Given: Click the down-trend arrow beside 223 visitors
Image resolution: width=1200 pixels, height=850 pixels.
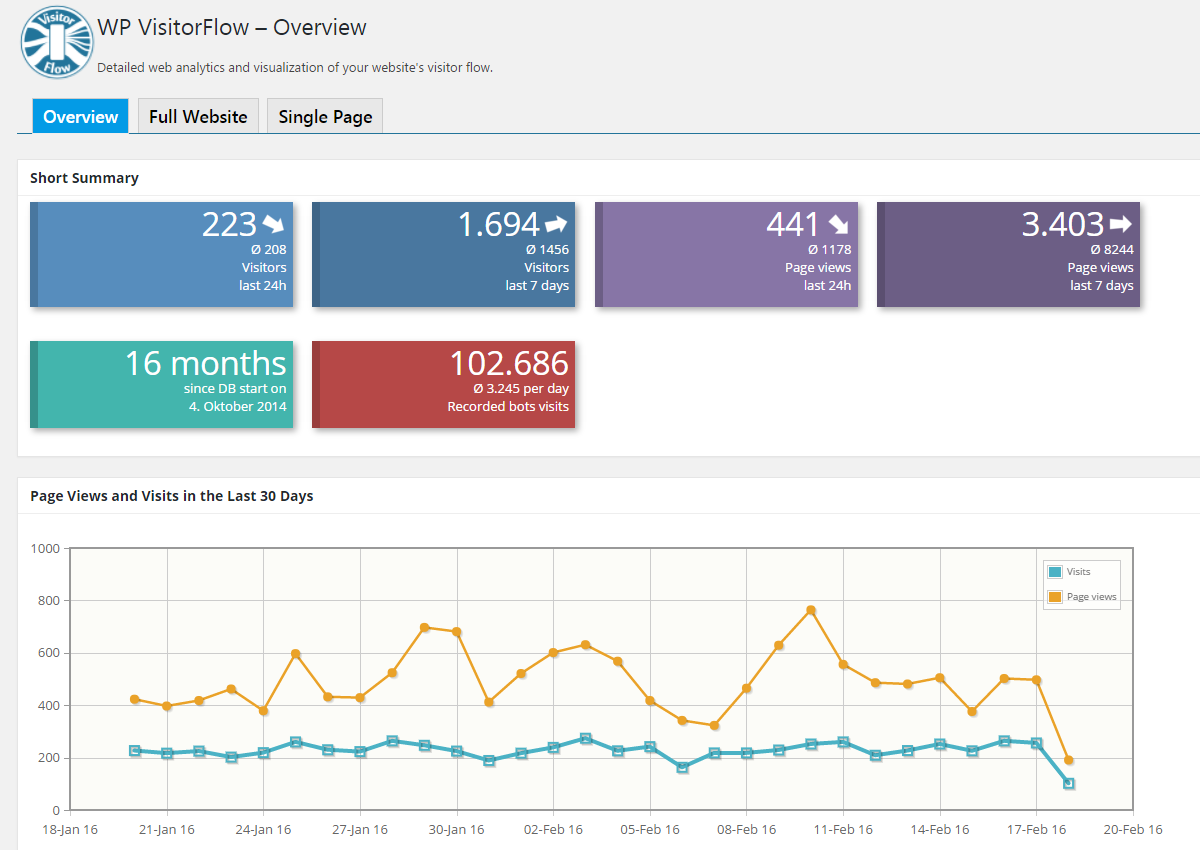Looking at the screenshot, I should tap(273, 223).
